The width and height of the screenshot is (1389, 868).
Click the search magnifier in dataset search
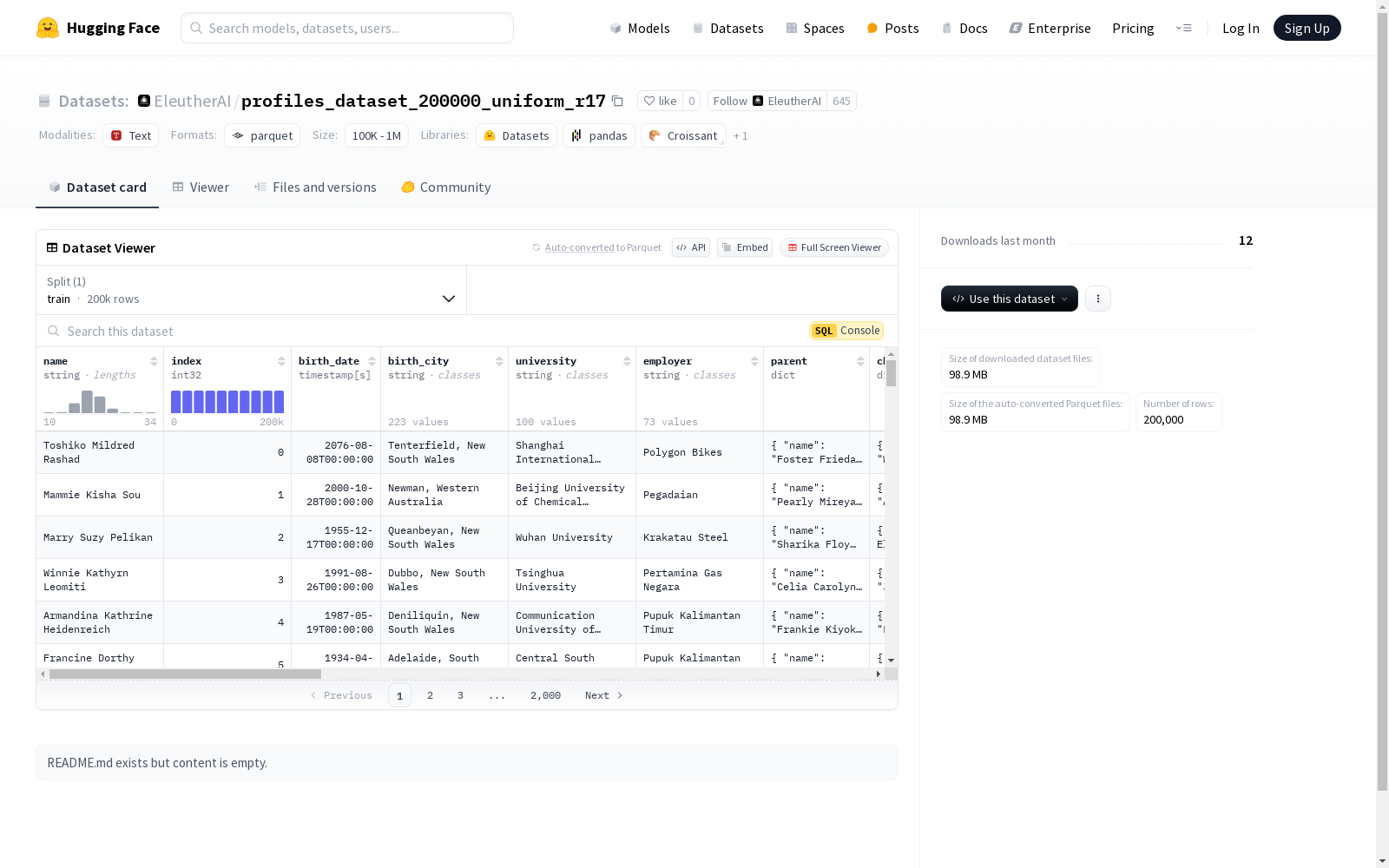54,331
